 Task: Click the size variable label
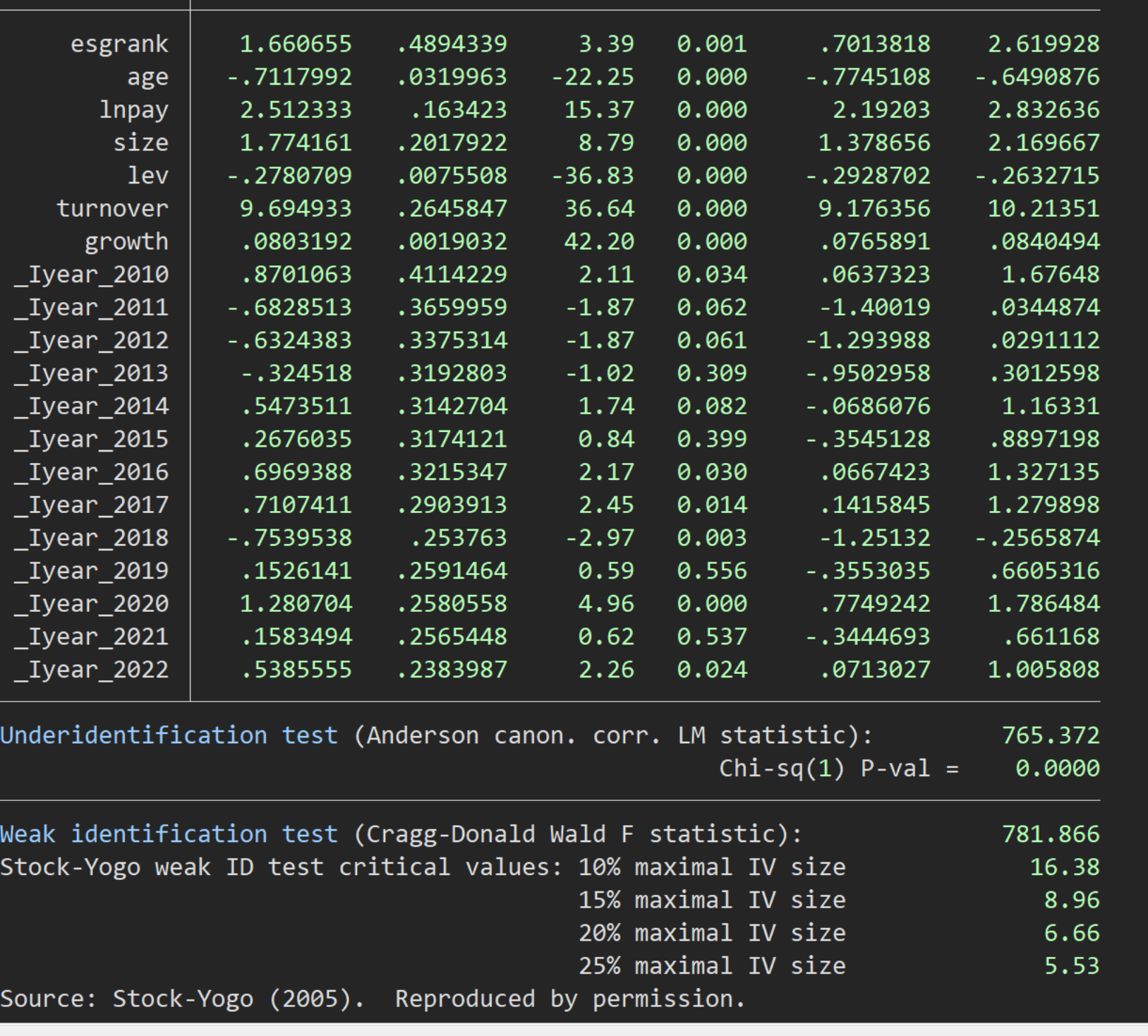point(140,143)
